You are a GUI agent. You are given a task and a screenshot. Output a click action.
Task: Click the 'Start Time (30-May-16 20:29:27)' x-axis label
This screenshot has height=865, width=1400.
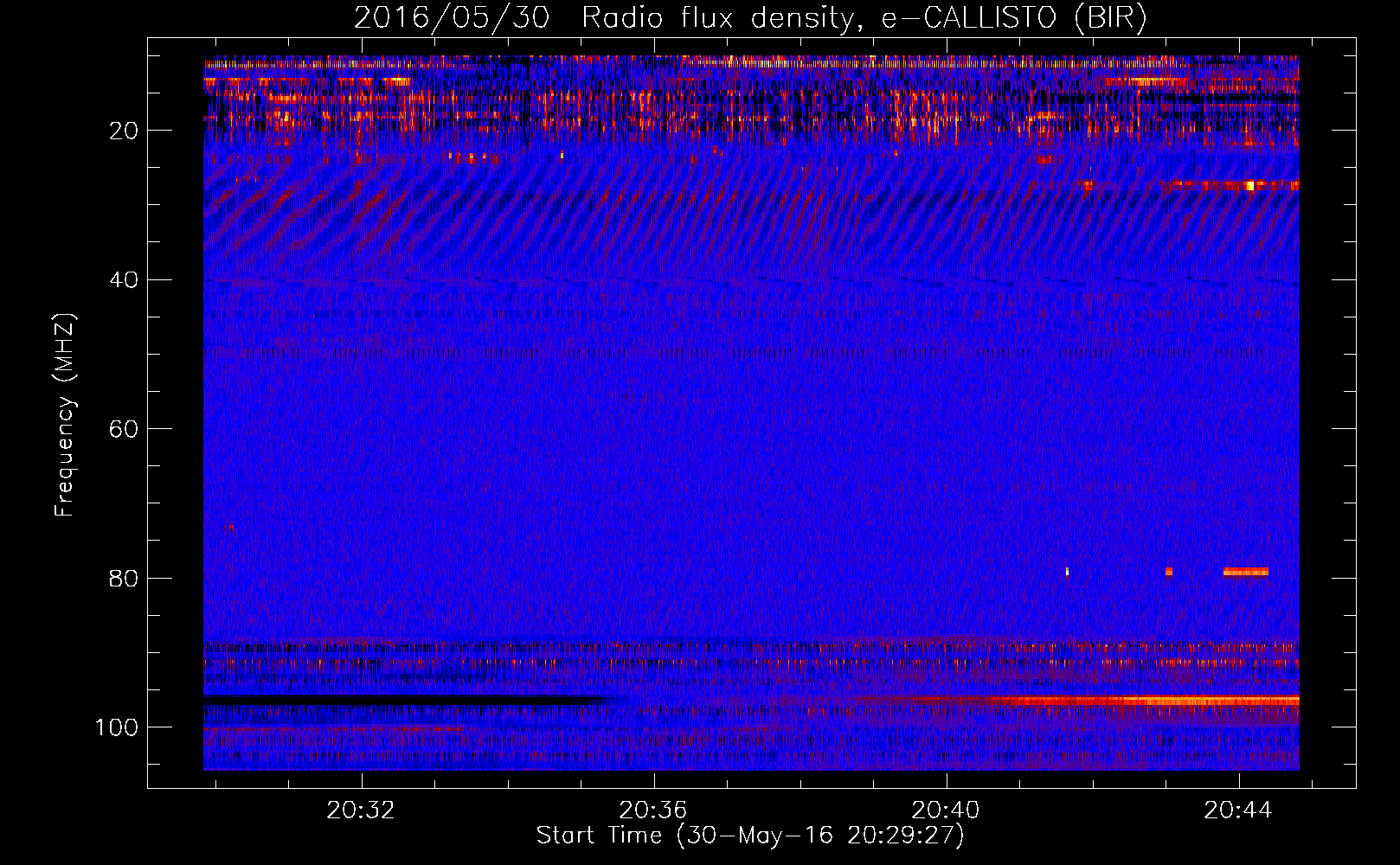[x=750, y=836]
